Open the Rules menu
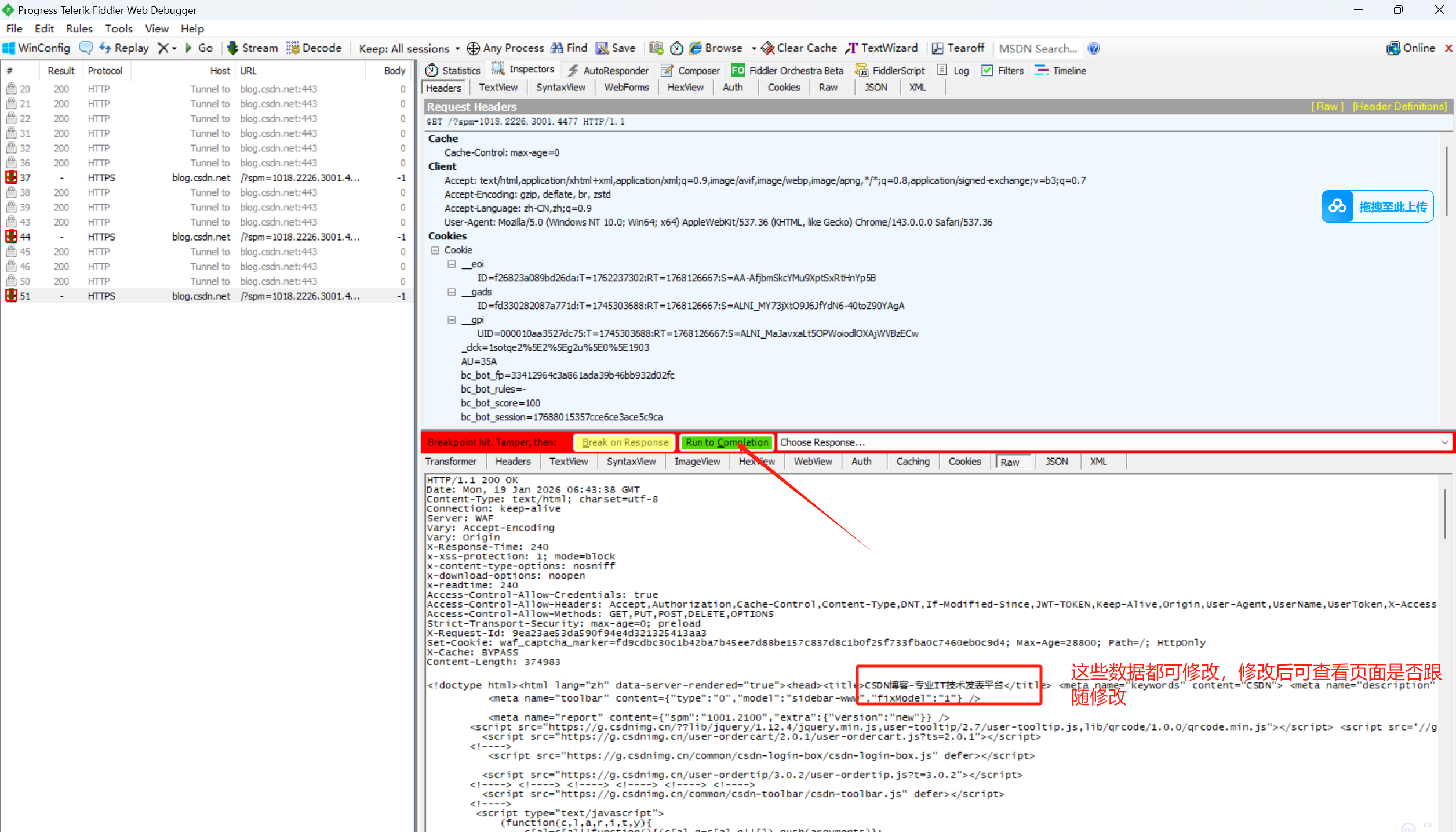 pos(79,28)
